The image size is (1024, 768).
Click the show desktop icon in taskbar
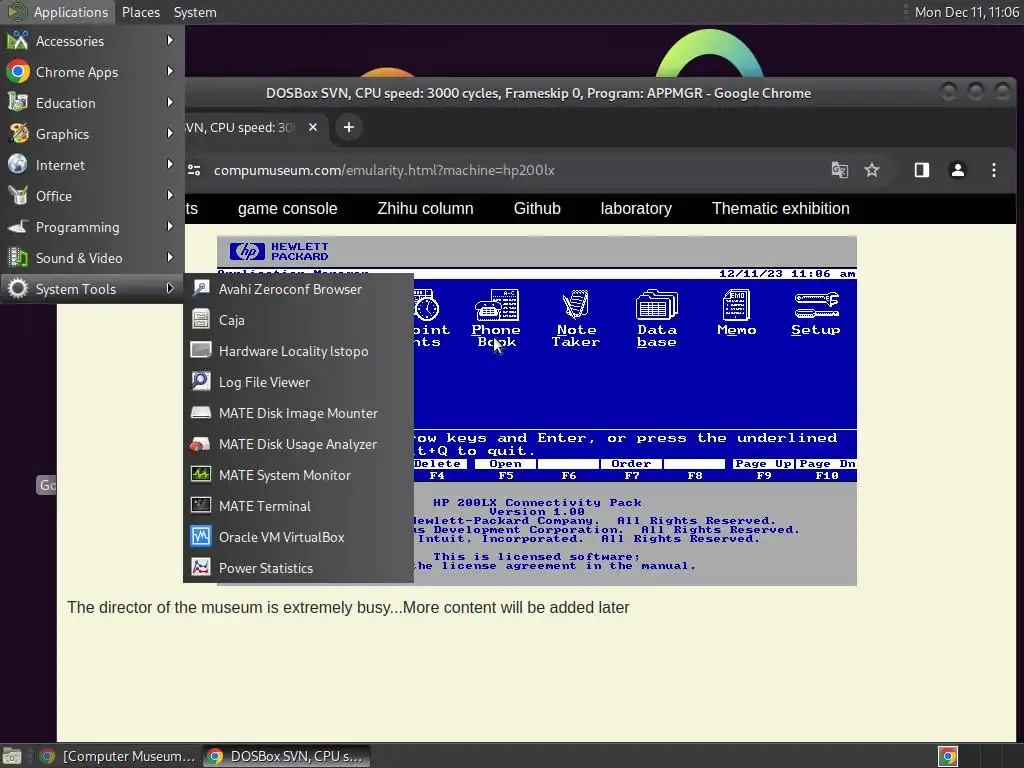12,756
